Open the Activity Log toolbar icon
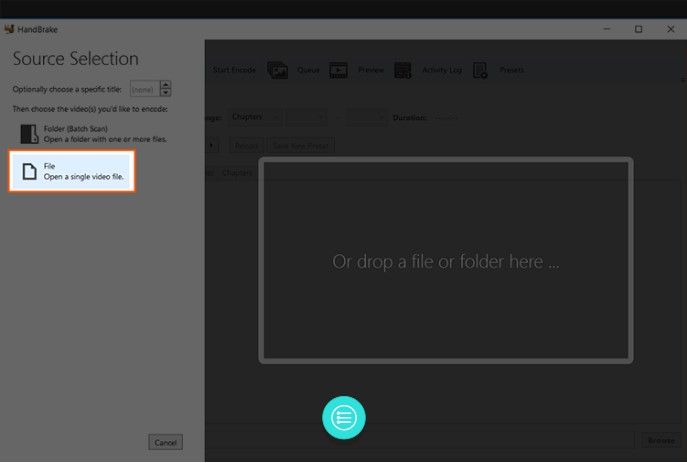 402,70
